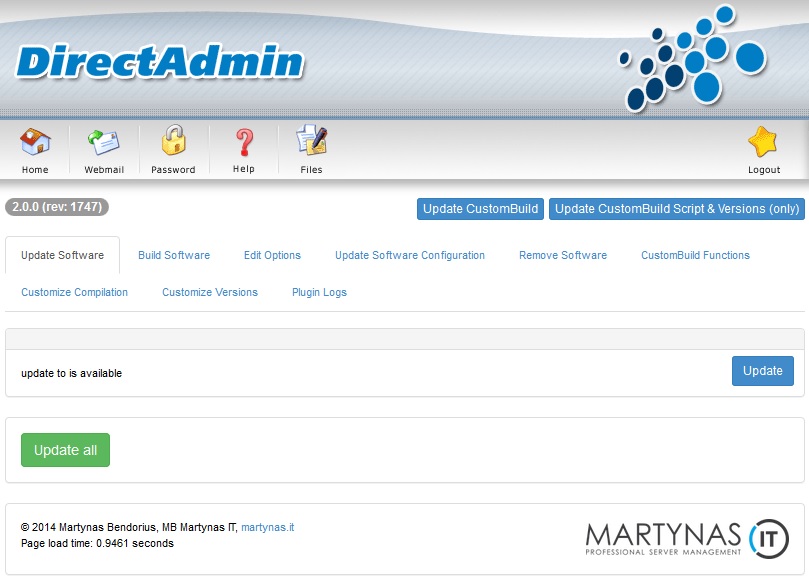Select Update Software Configuration tab
This screenshot has height=578, width=809.
tap(410, 255)
